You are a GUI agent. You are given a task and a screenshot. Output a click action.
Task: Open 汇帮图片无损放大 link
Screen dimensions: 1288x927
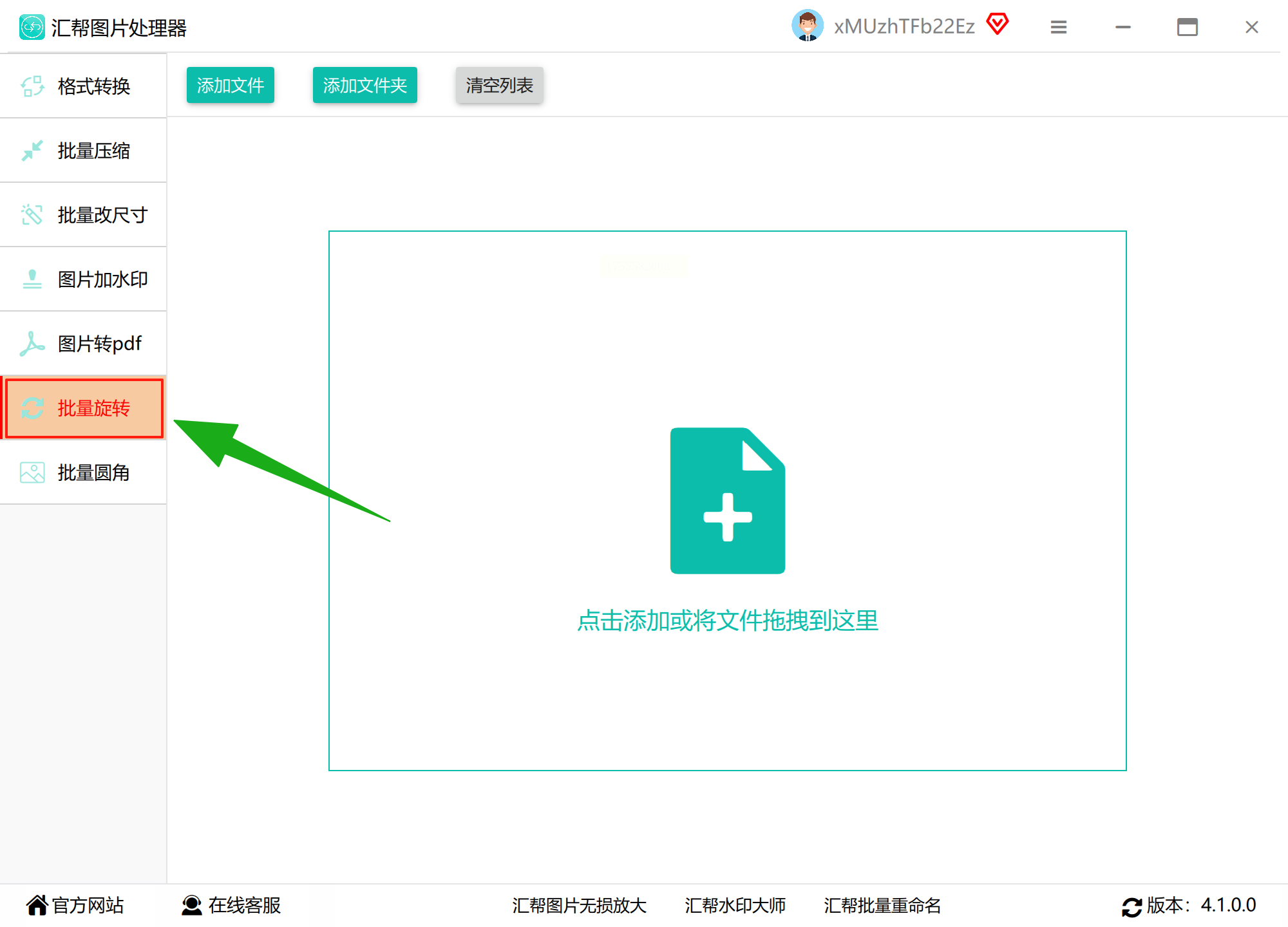click(579, 905)
